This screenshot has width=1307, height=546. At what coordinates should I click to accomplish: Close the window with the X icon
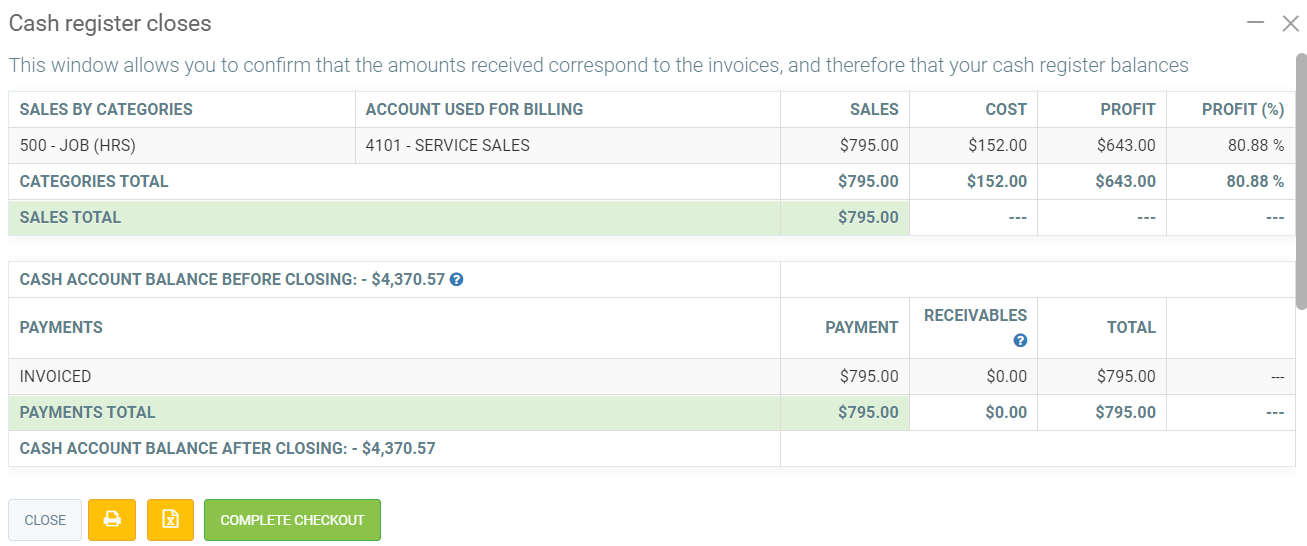click(1290, 23)
